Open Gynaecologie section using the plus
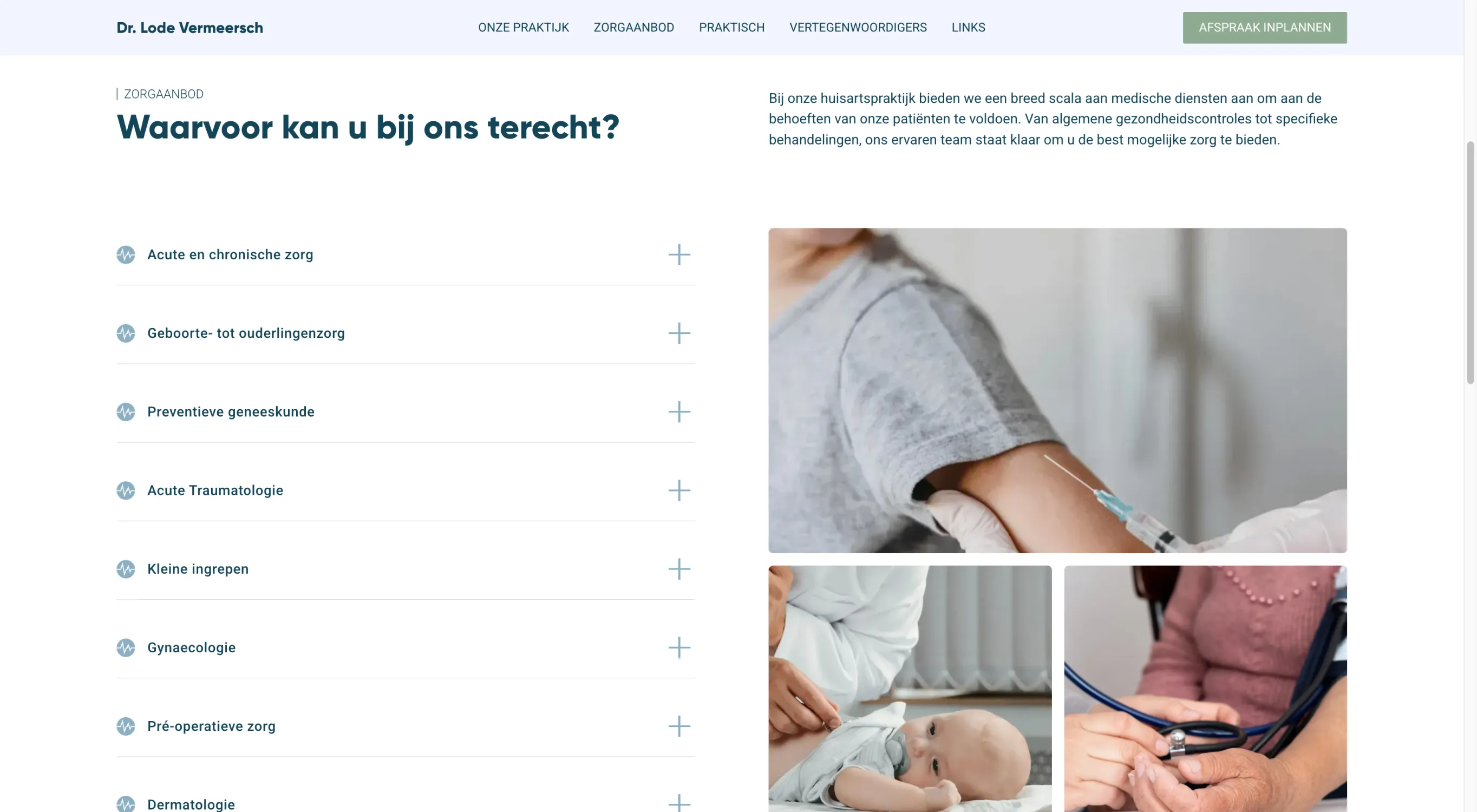The width and height of the screenshot is (1477, 812). pos(679,647)
